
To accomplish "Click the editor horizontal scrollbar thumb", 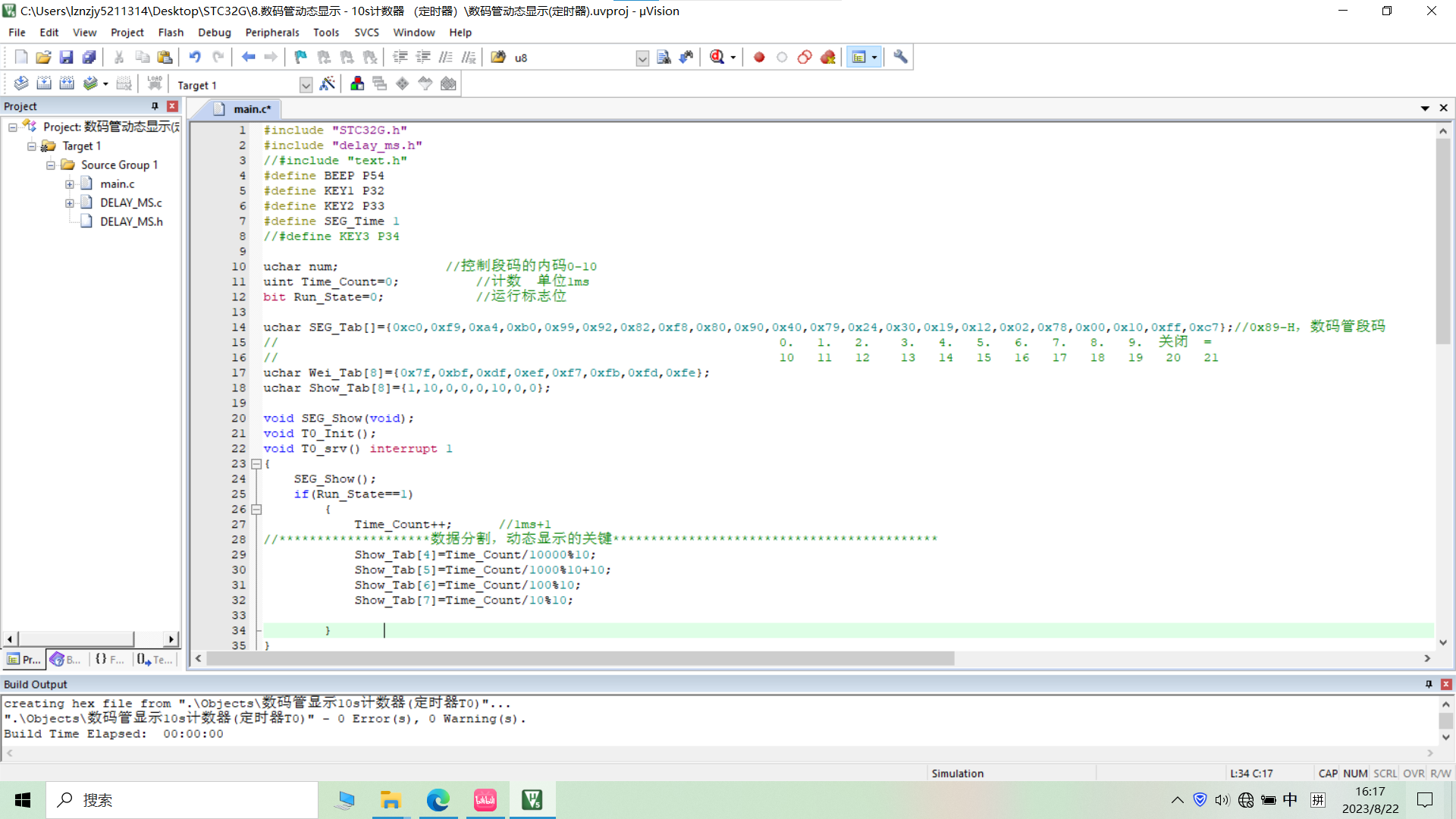I will click(x=580, y=658).
